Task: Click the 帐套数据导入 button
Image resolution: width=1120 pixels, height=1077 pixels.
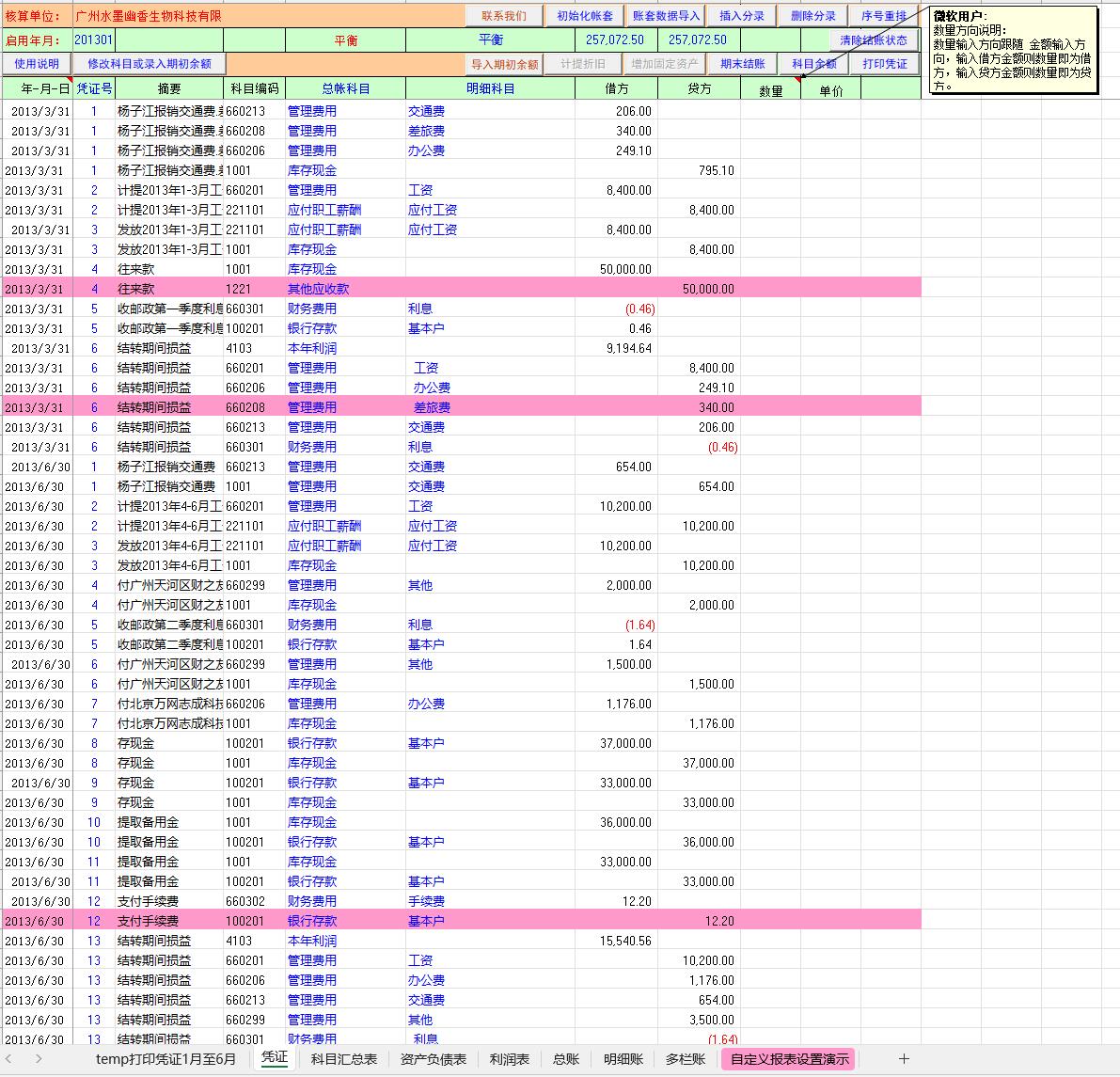Action: (x=666, y=16)
